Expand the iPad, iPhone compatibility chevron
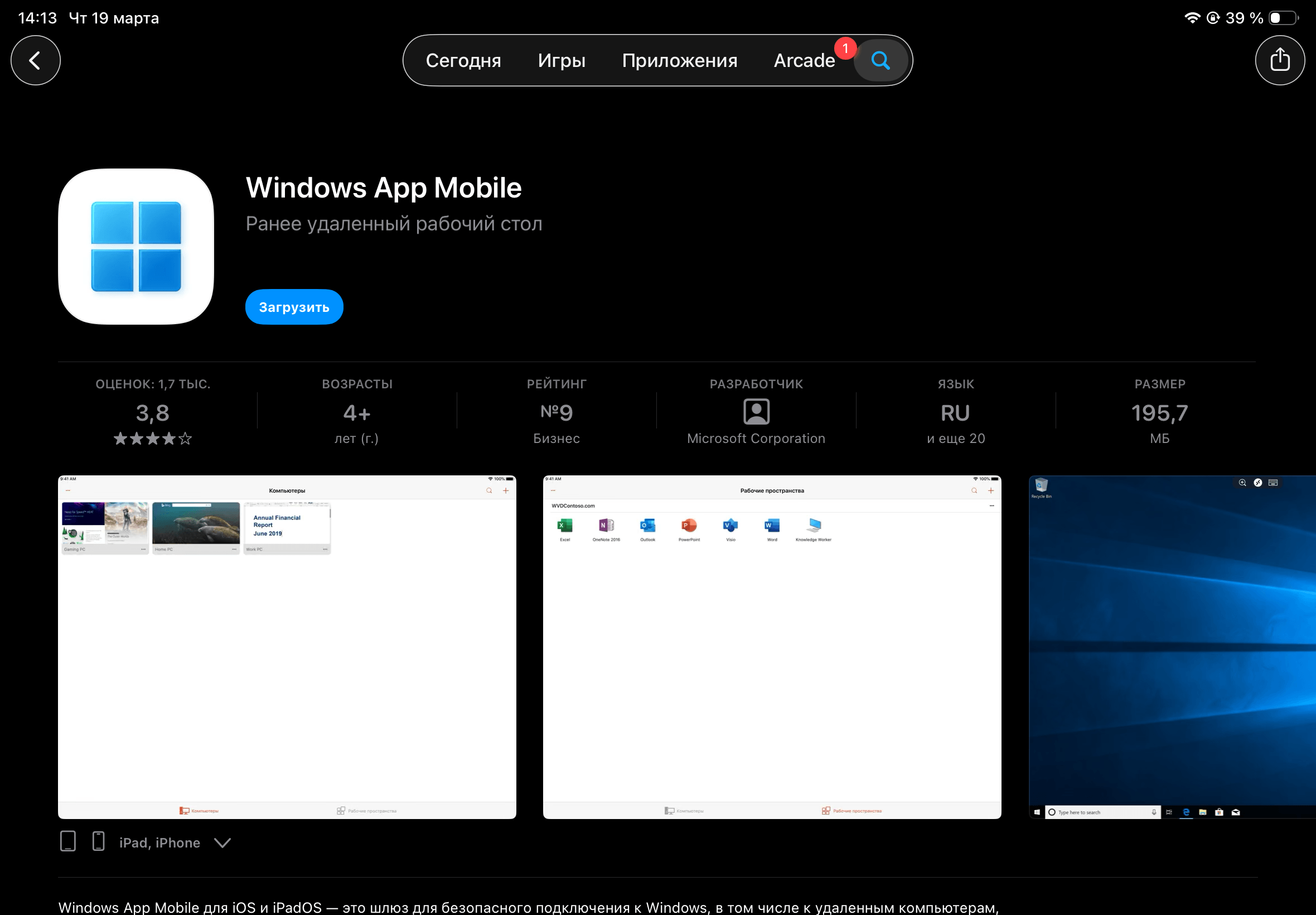This screenshot has width=1316, height=915. [x=222, y=842]
